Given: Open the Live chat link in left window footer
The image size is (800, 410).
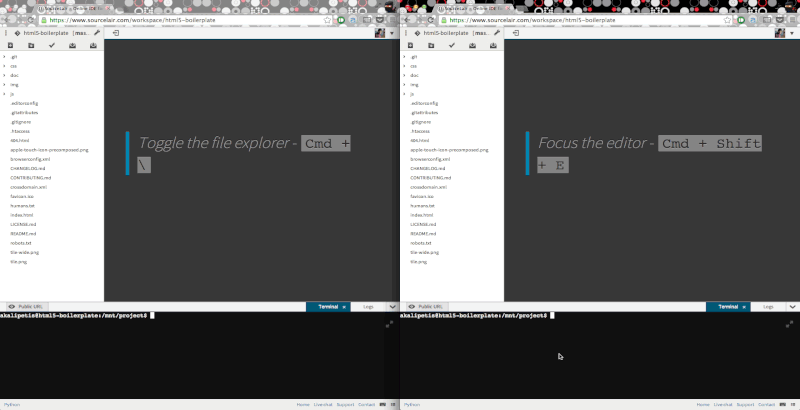Looking at the screenshot, I should 323,404.
